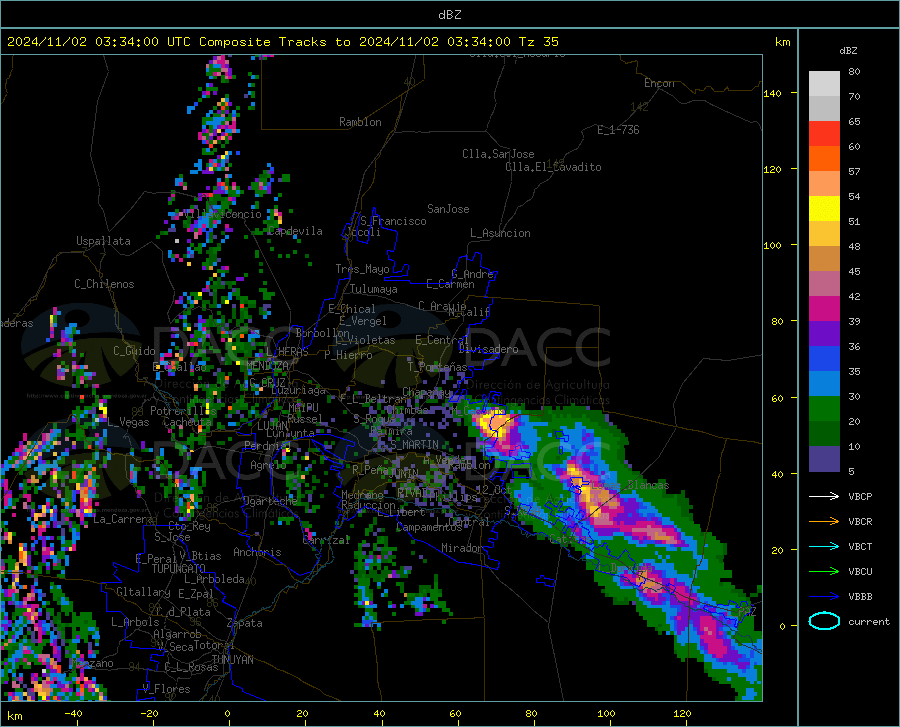Click the 'VBBB' legend label
900x727 pixels.
click(x=860, y=597)
